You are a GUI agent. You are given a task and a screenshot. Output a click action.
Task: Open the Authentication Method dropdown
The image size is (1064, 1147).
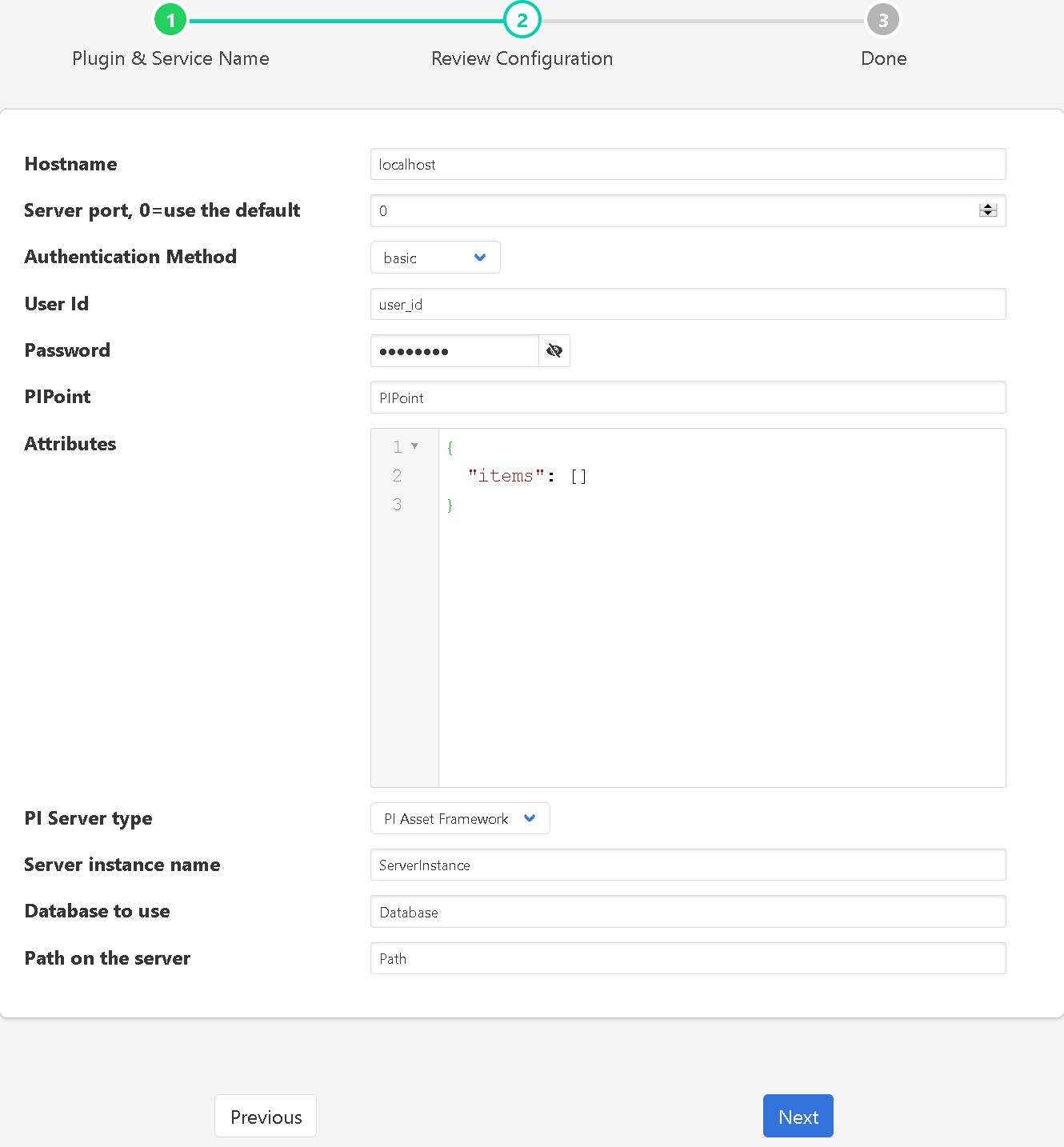coord(435,258)
